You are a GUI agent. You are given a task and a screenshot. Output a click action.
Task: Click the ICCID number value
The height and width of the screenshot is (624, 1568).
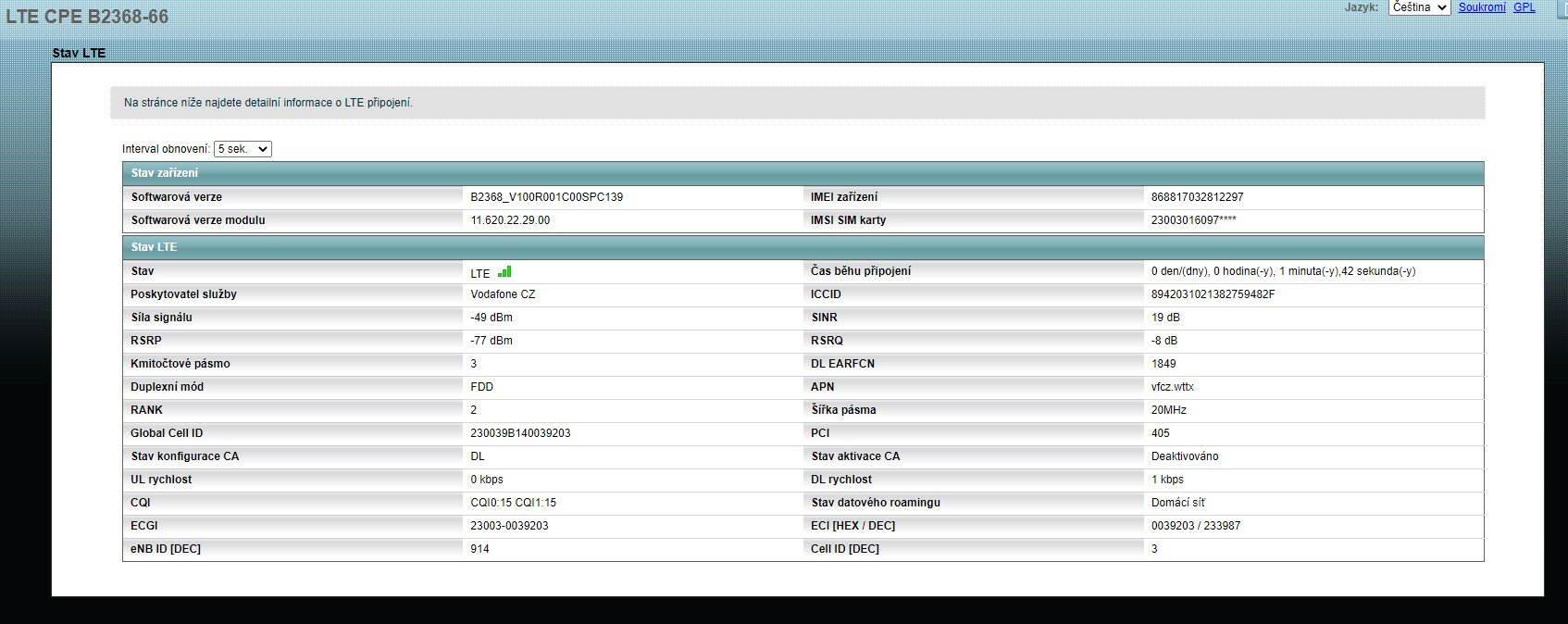(1213, 294)
